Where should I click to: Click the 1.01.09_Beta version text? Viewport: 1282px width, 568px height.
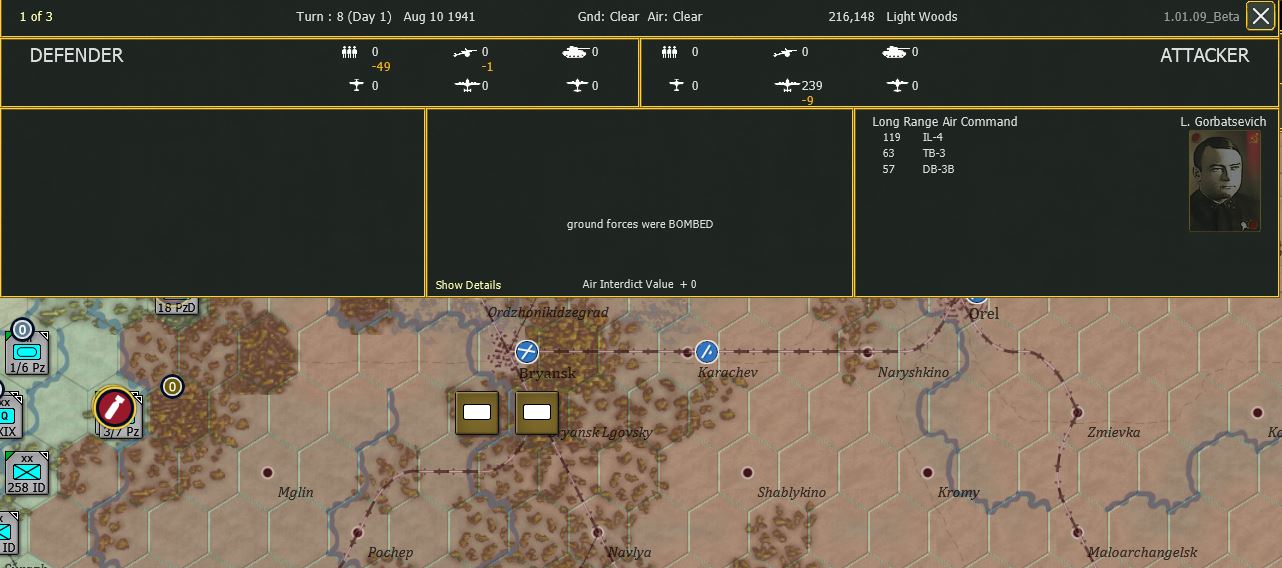coord(1201,18)
